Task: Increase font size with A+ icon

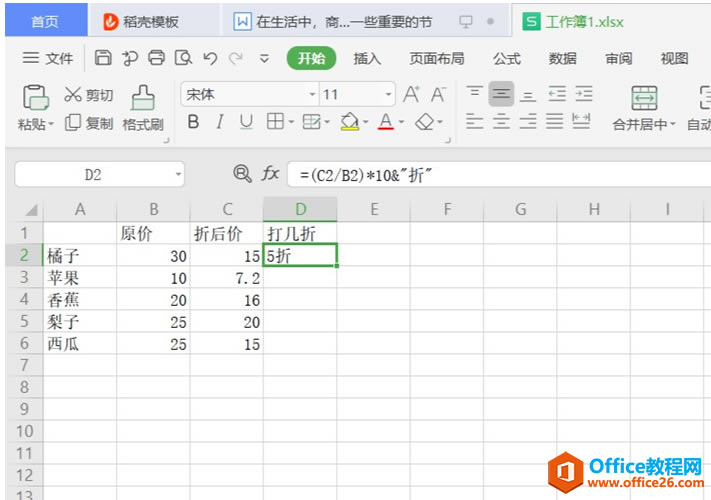Action: tap(411, 94)
